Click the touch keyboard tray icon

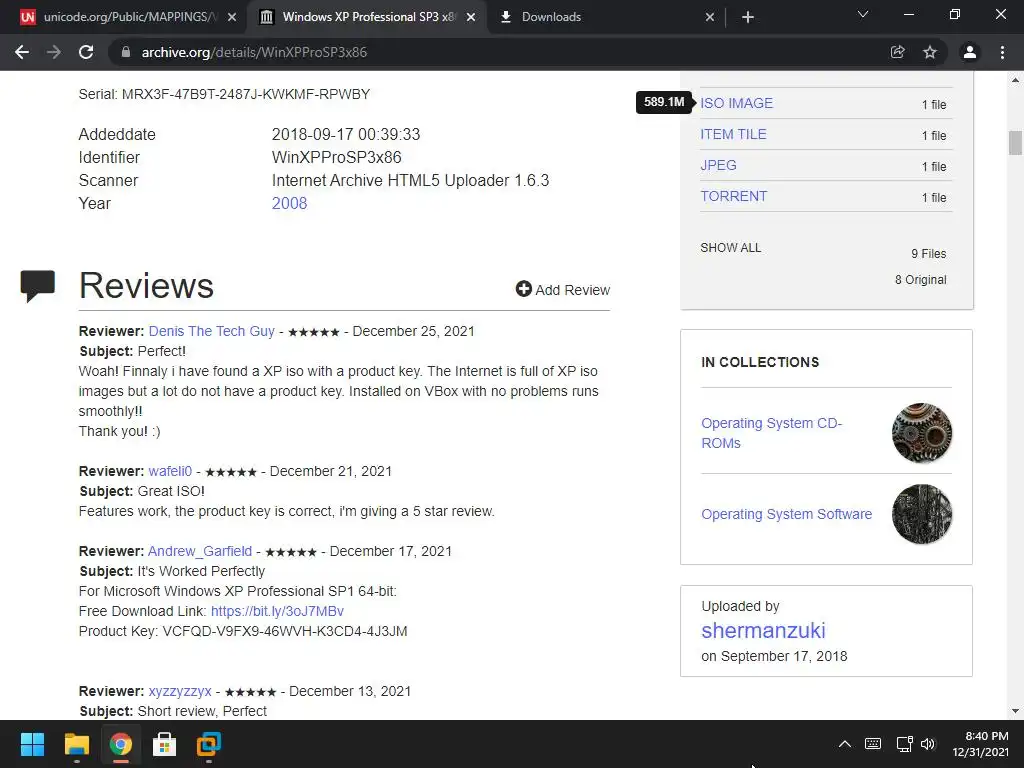point(873,744)
